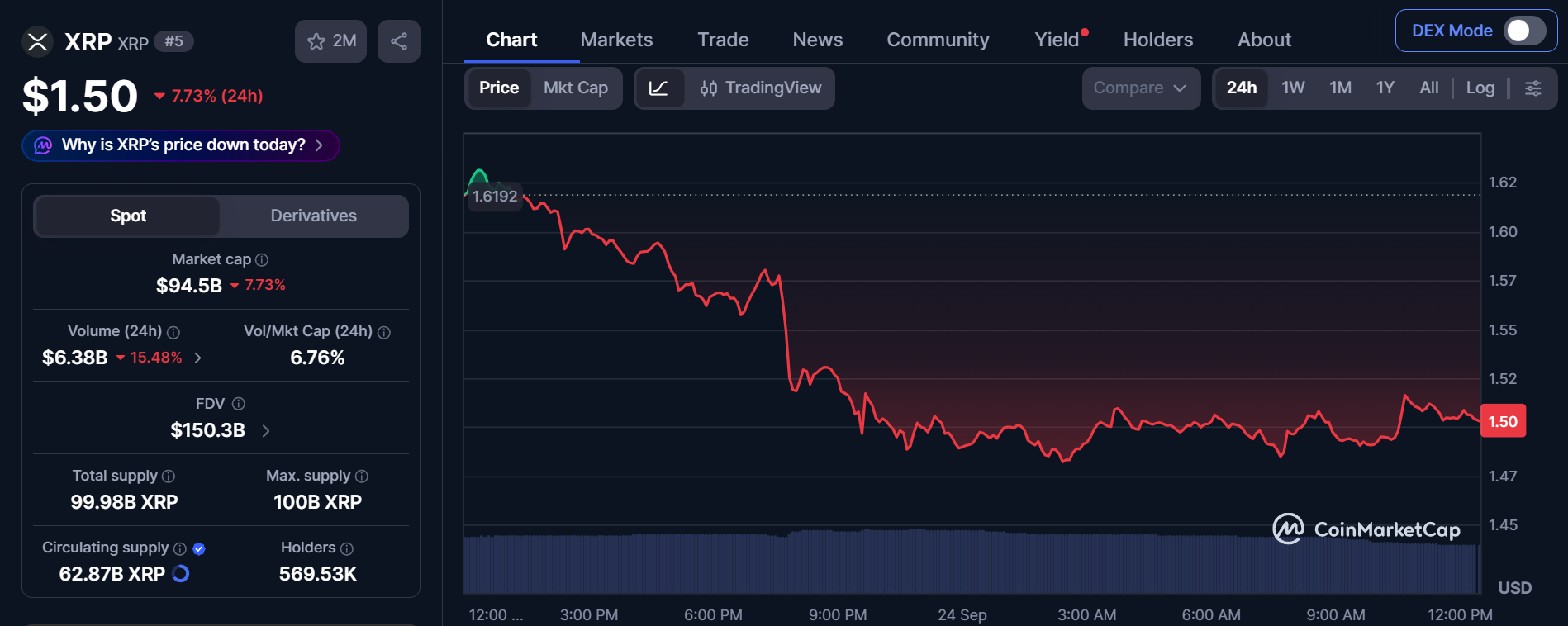Click the $6.38B volume value

[x=75, y=358]
